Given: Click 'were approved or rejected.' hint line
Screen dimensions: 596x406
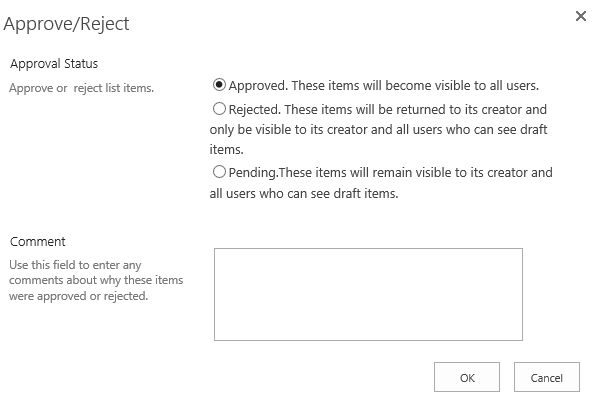Looking at the screenshot, I should [78, 296].
